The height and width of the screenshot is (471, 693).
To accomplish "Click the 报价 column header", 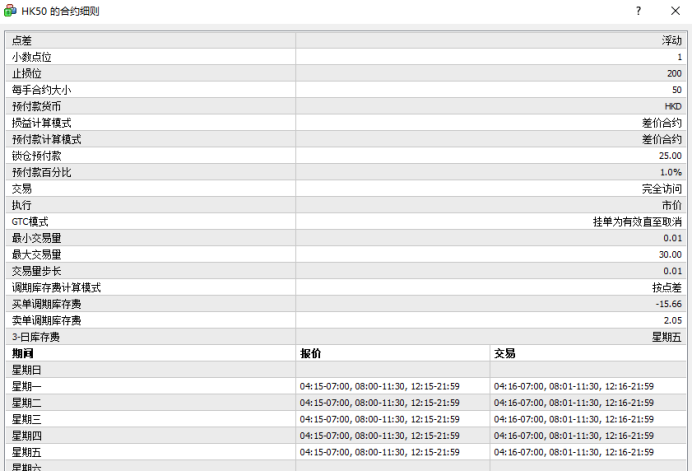I will pos(392,353).
